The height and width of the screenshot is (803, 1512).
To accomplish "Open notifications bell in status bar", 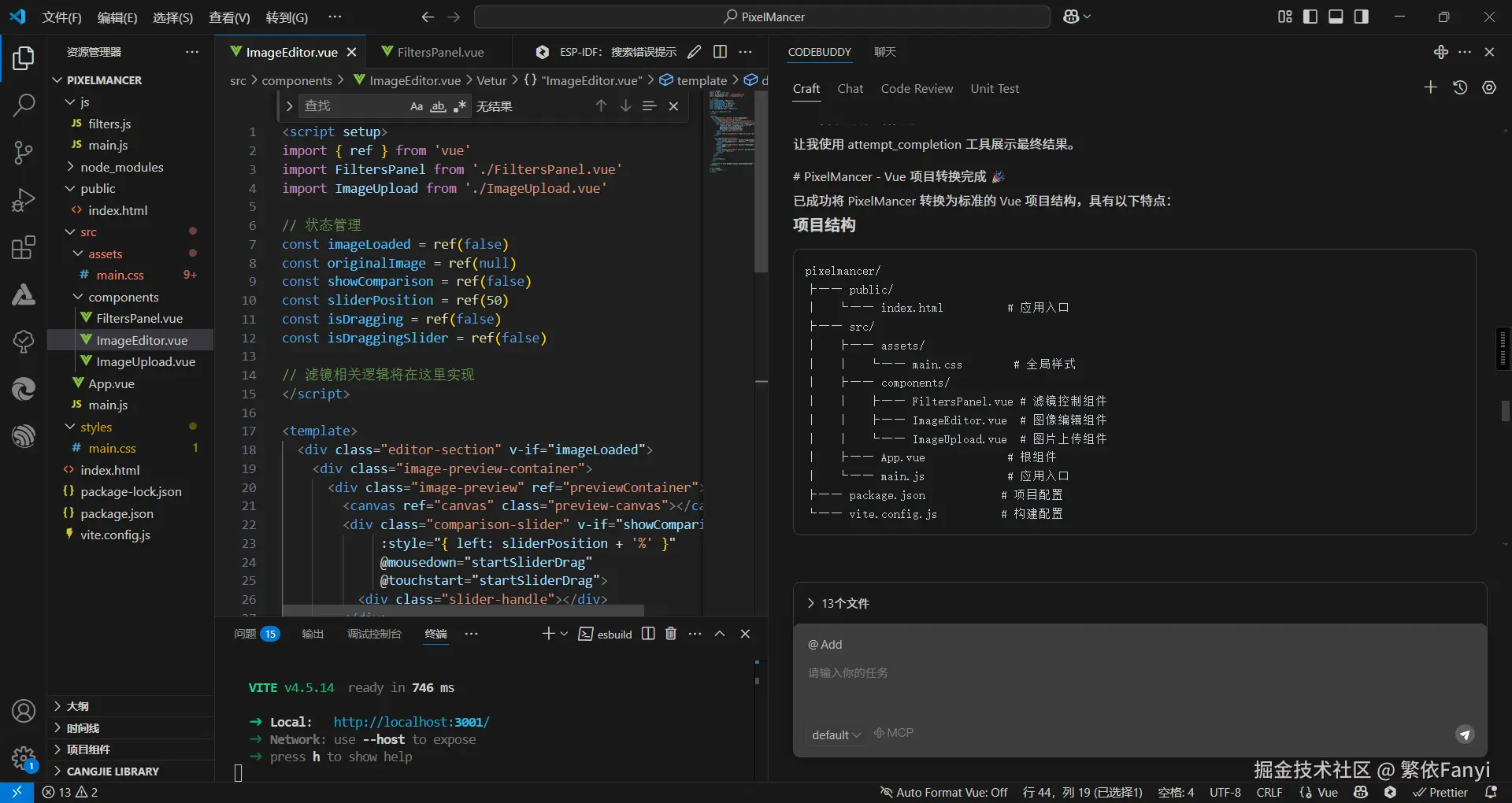I will [1491, 792].
